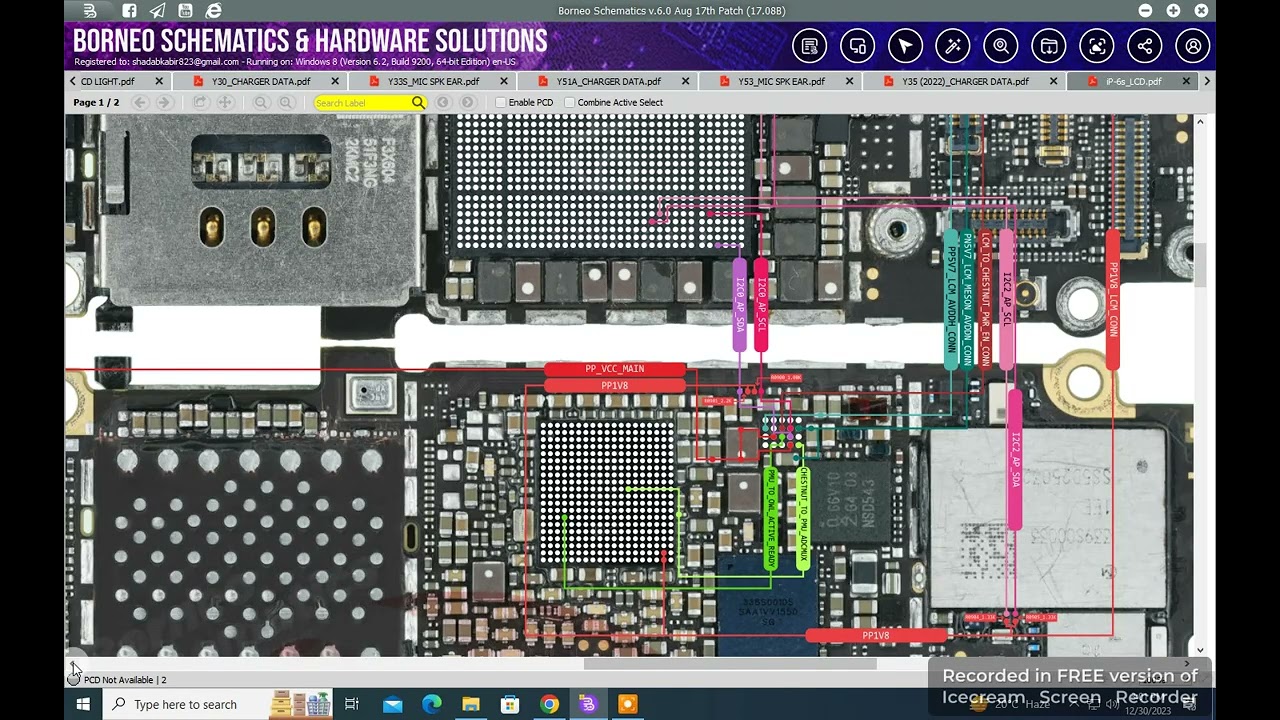
Task: Toggle Combine Active Select checkbox
Action: (569, 102)
